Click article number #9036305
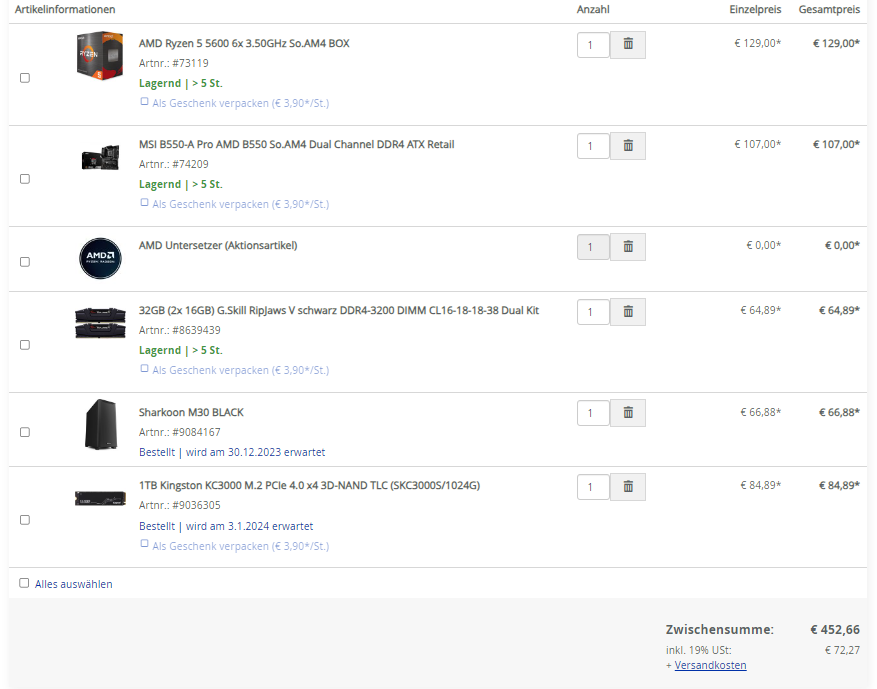The width and height of the screenshot is (877, 689). pyautogui.click(x=196, y=506)
